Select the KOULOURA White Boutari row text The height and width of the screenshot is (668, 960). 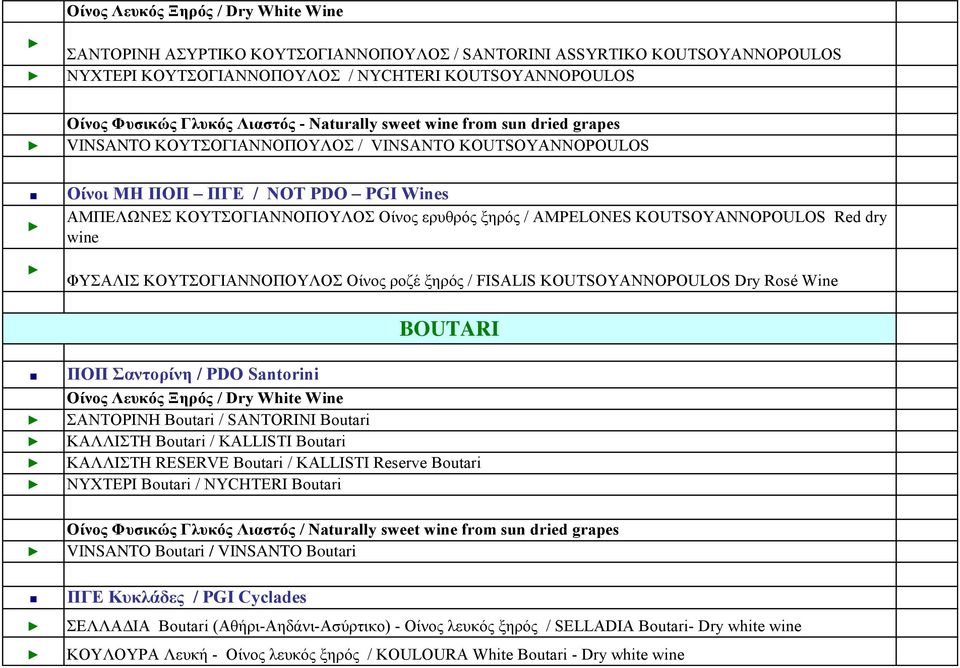375,654
